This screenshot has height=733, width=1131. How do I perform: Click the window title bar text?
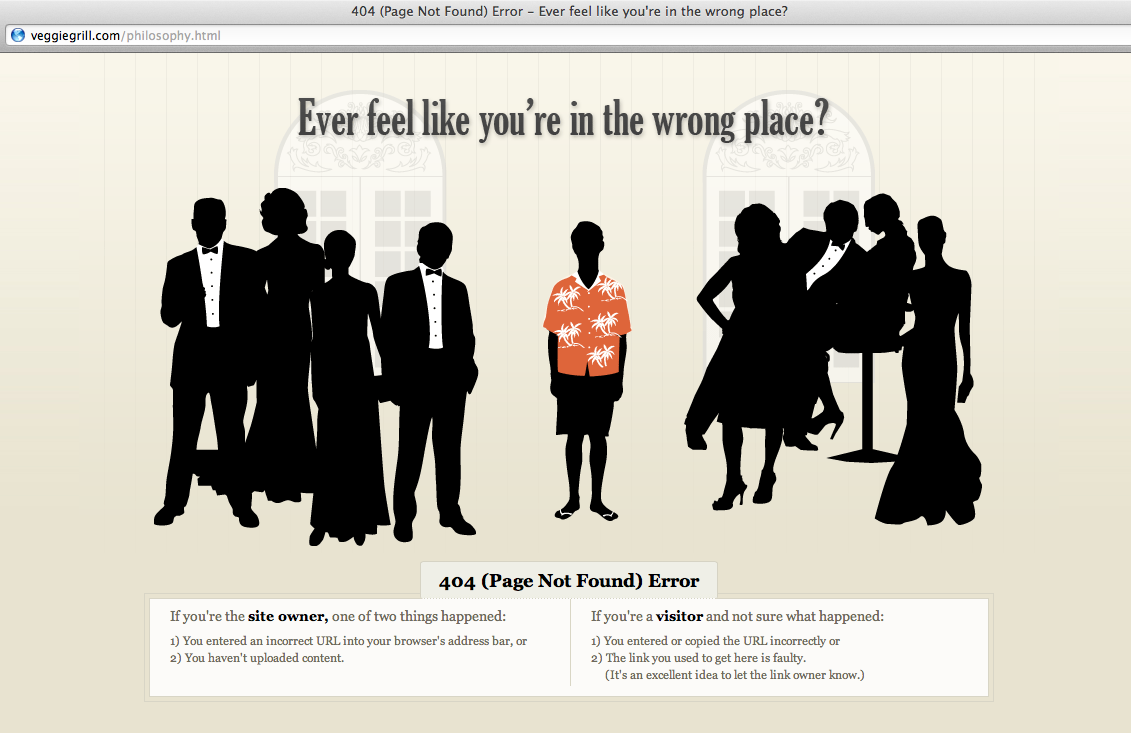pos(565,11)
